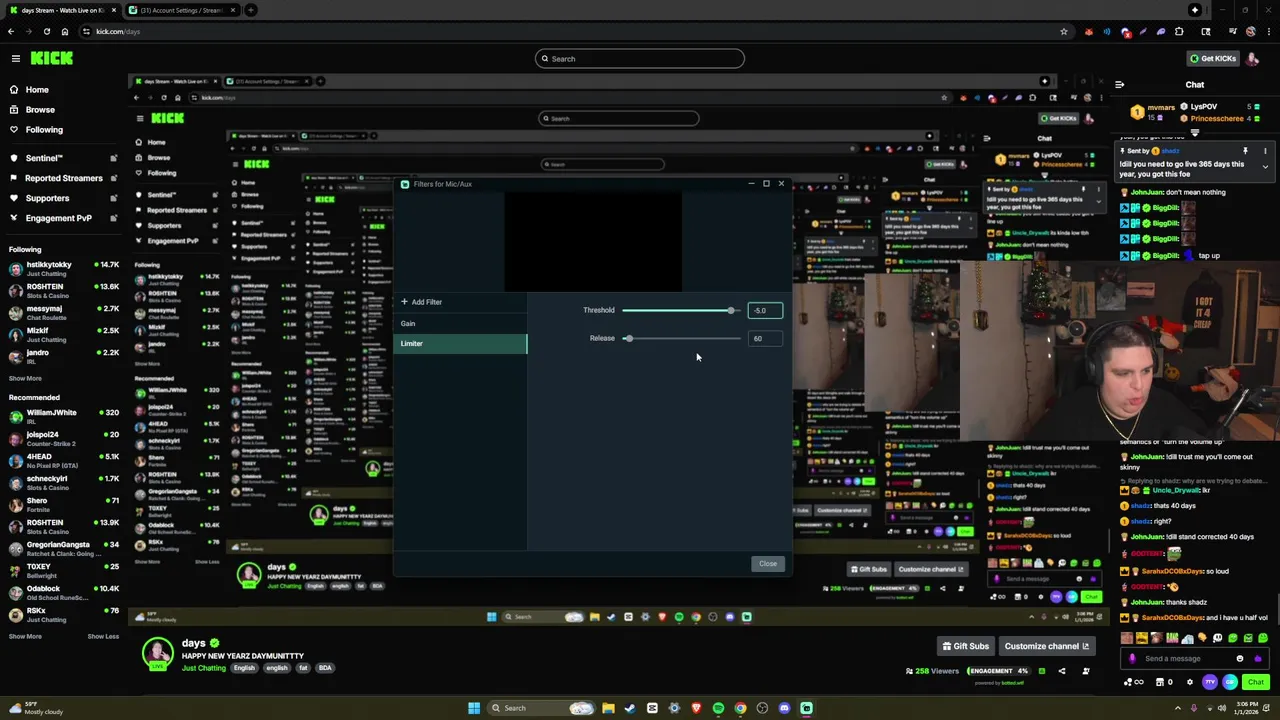Click the GIF button in chat
This screenshot has height=720, width=1280.
(x=1230, y=682)
